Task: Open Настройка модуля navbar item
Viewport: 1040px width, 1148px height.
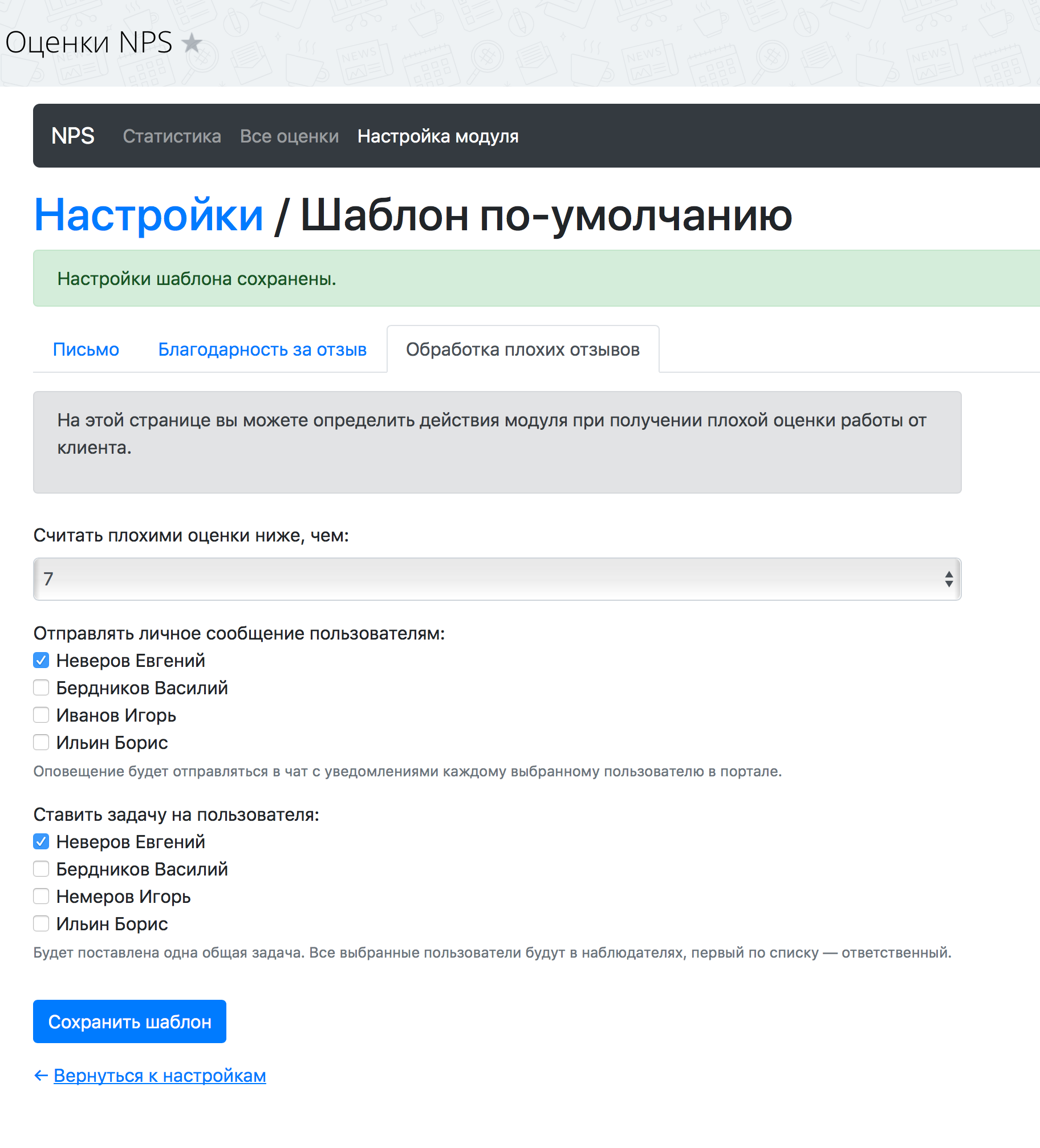Action: [x=437, y=136]
